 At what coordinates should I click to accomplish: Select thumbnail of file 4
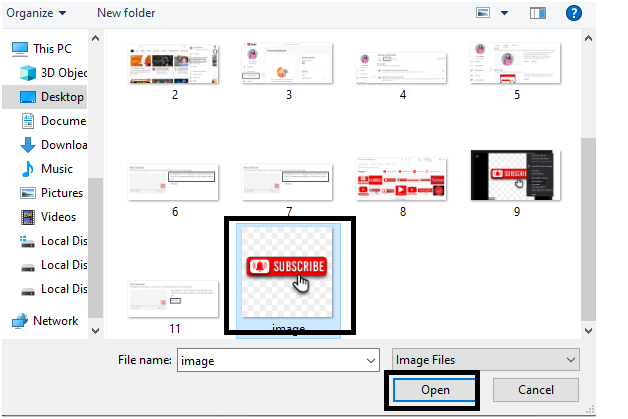[401, 68]
